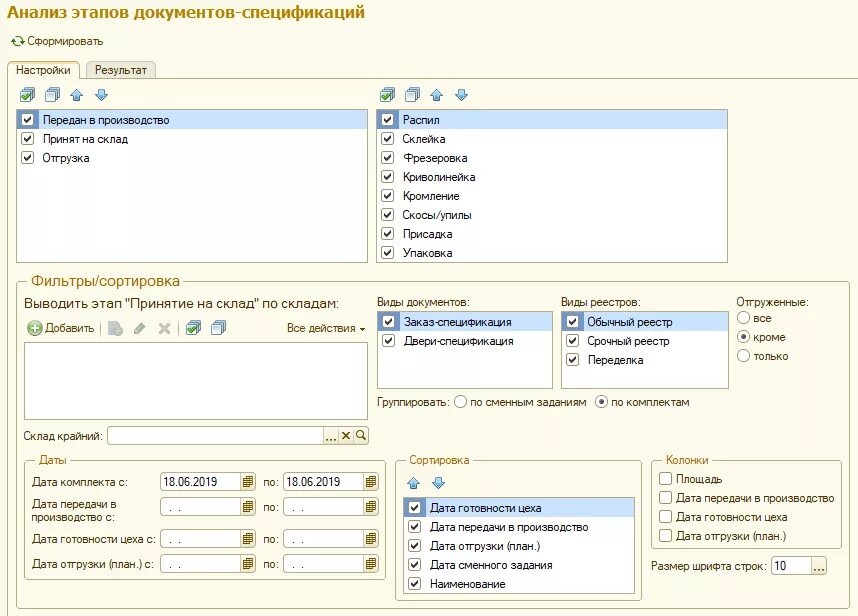Image resolution: width=858 pixels, height=616 pixels.
Task: Uncheck all warehouses icon in warehouses toolbar
Action: pos(218,328)
